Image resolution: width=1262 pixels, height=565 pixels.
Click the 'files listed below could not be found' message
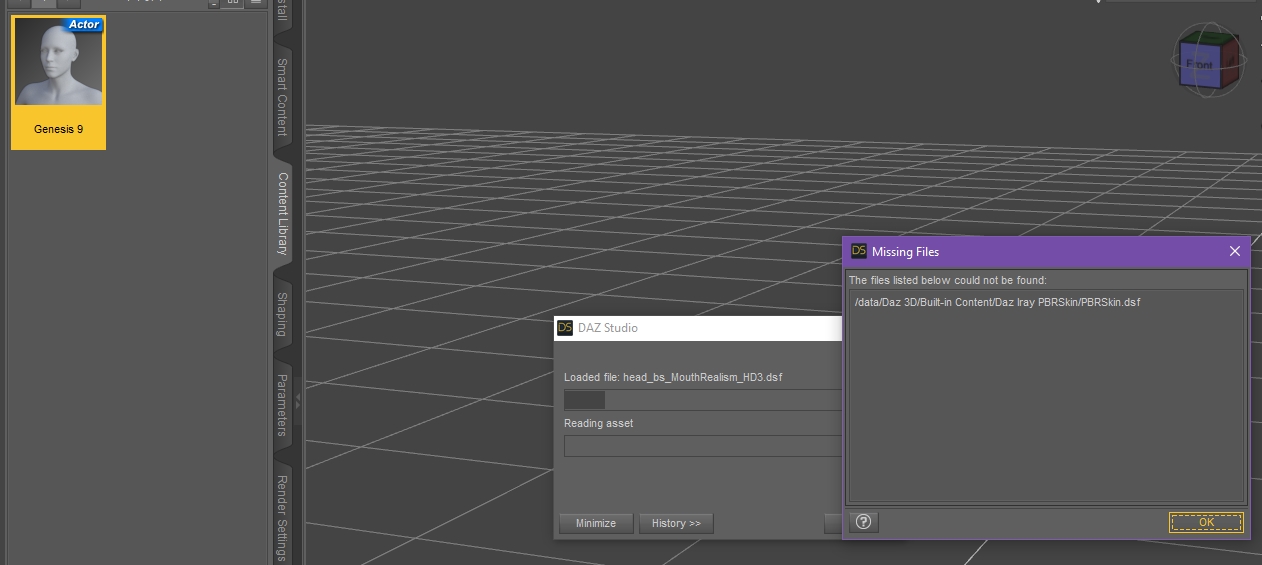click(947, 280)
